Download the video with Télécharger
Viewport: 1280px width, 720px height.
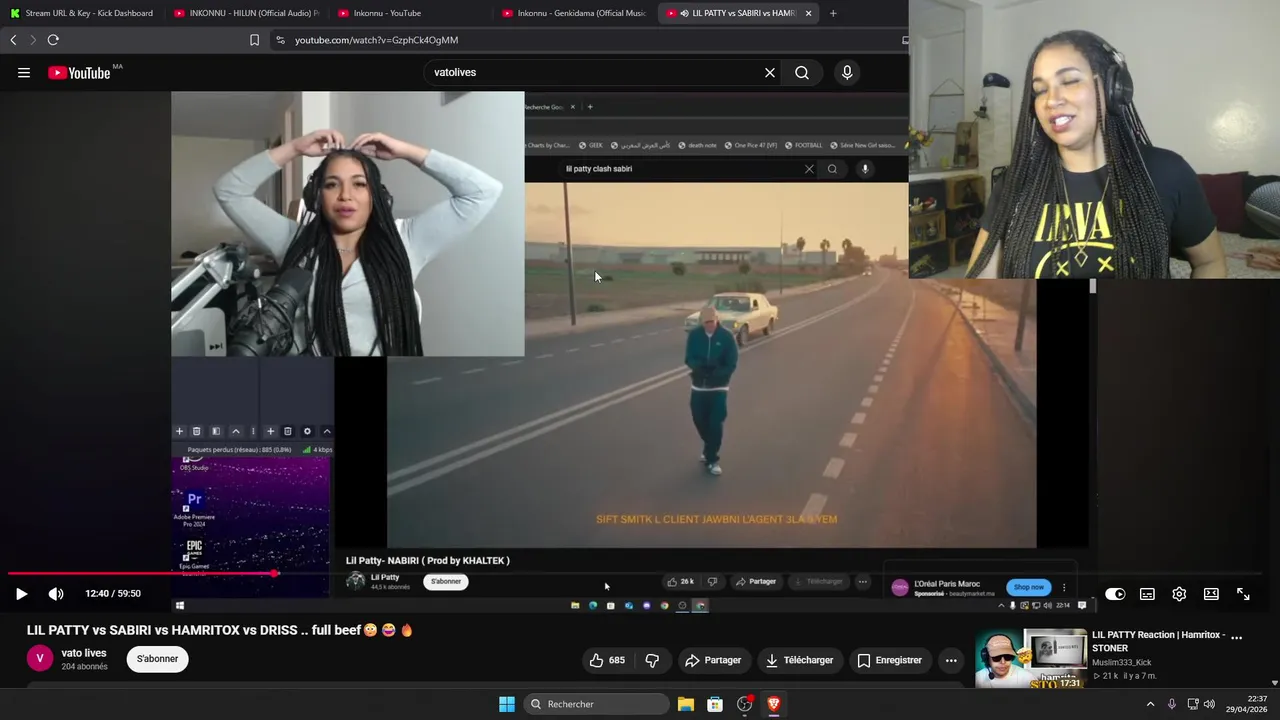(x=799, y=660)
